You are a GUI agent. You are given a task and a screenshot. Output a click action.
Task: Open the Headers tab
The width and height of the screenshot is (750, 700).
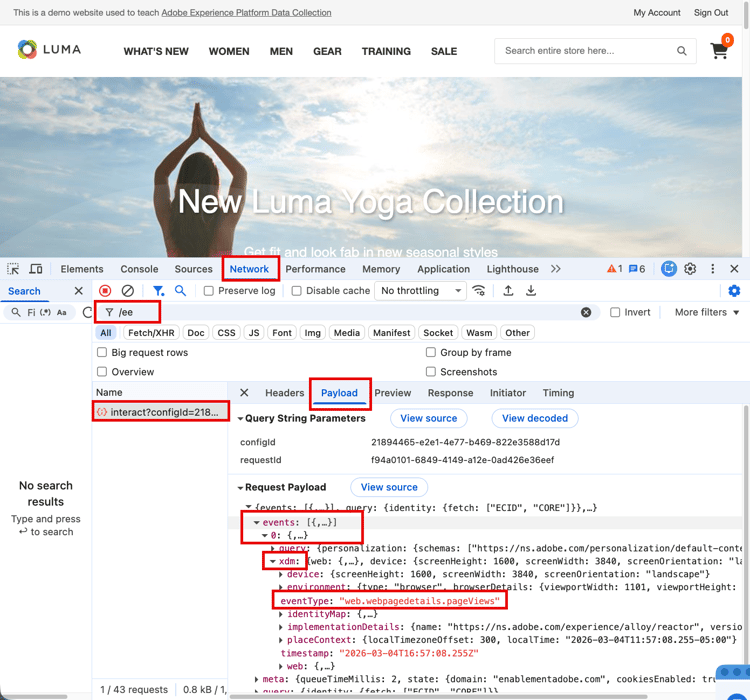pos(285,393)
